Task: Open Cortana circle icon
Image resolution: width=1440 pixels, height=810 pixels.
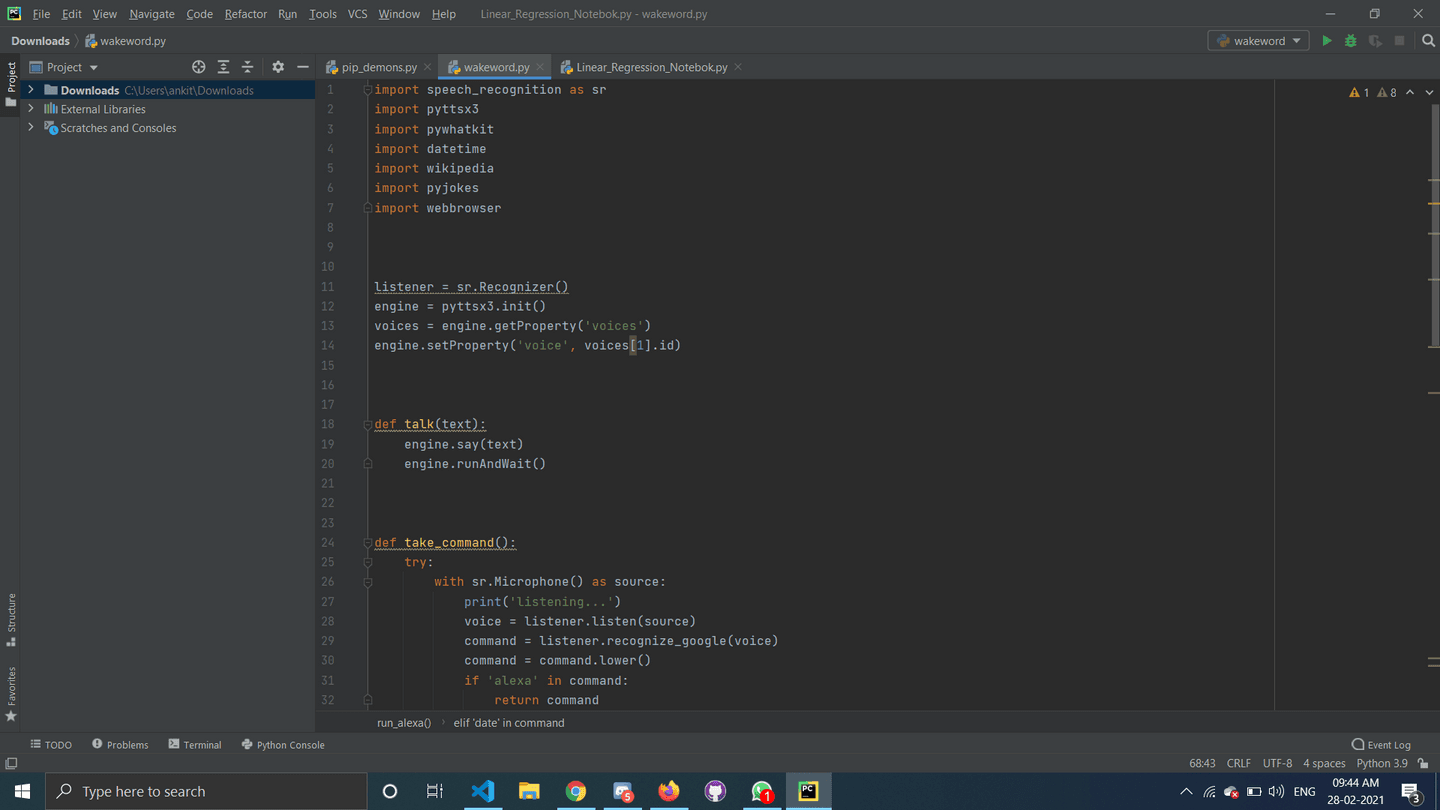Action: coord(390,791)
